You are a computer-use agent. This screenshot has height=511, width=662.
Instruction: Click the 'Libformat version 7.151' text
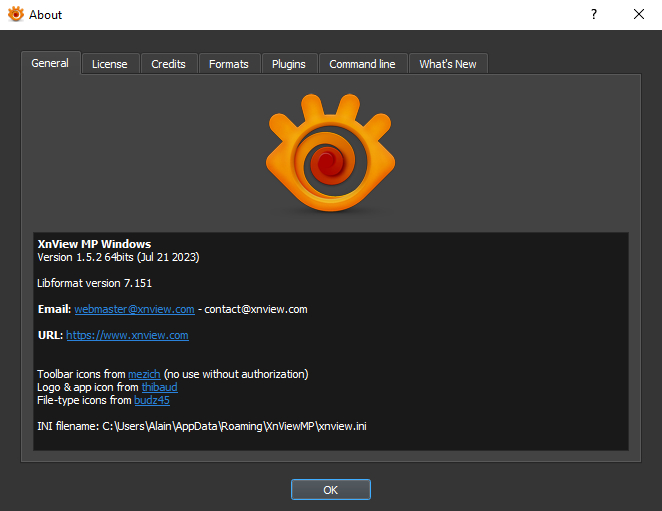(x=94, y=283)
